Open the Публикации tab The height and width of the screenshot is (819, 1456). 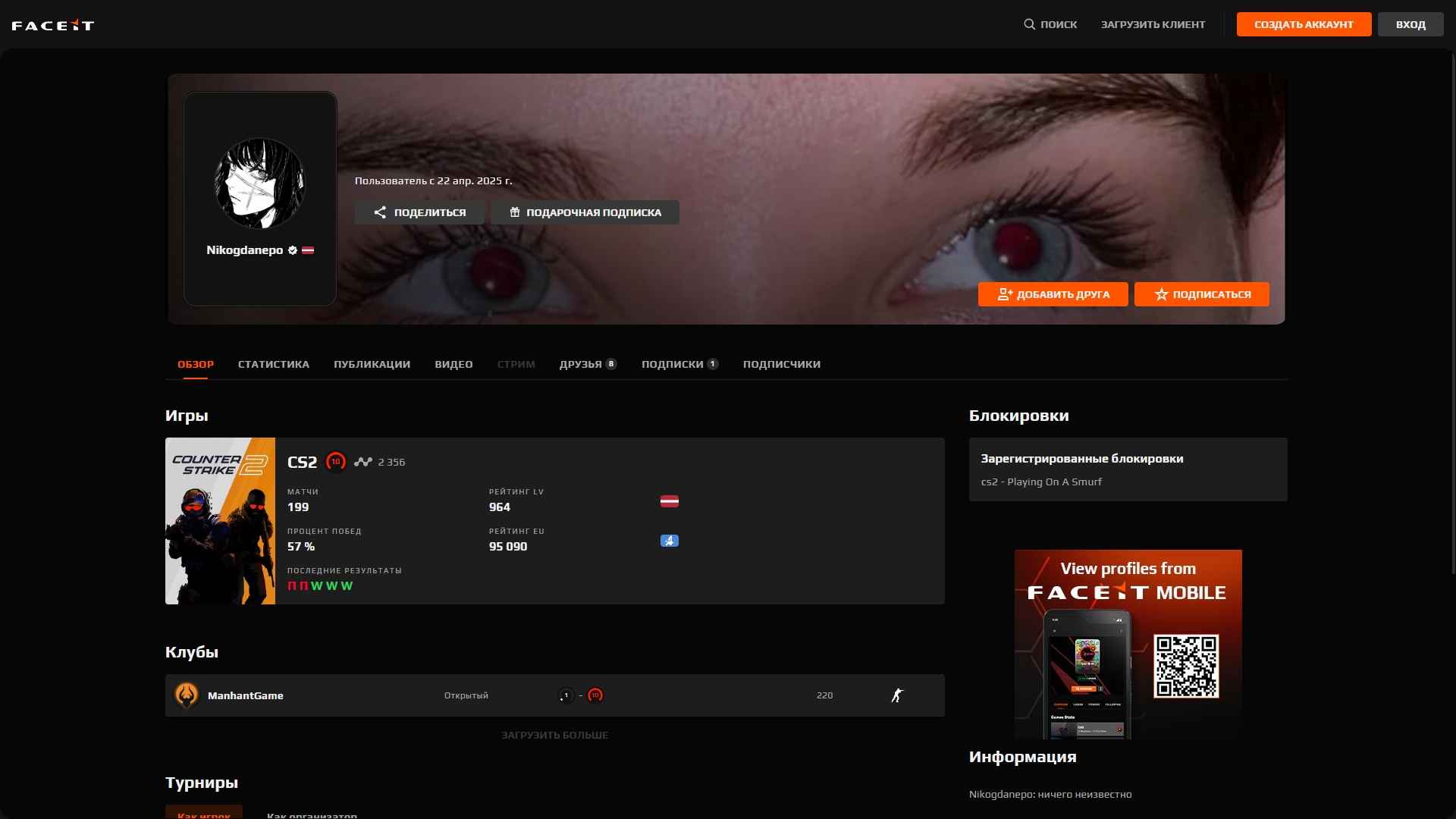coord(372,364)
